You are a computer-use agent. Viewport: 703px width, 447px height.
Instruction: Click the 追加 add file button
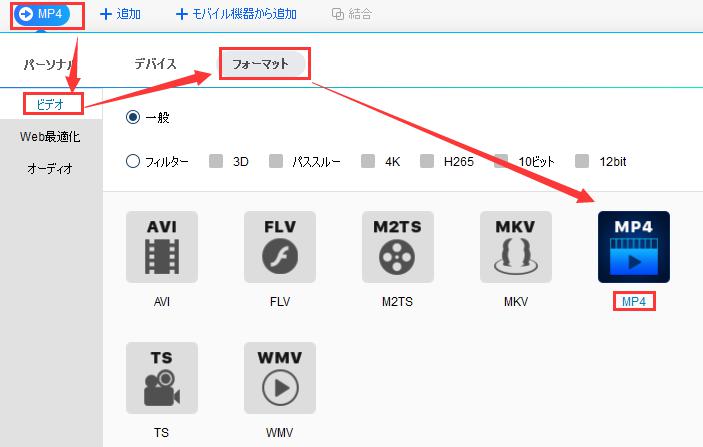pos(120,14)
